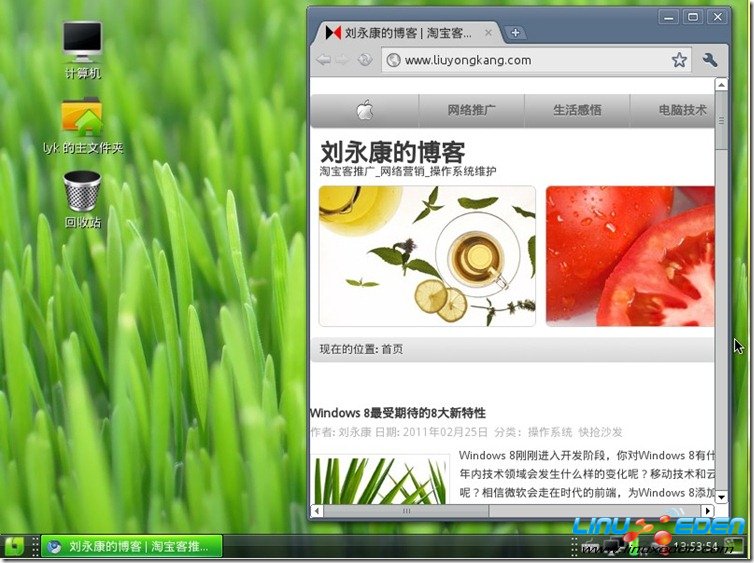Minimize the browser window
This screenshot has height=563, width=754.
[x=668, y=17]
